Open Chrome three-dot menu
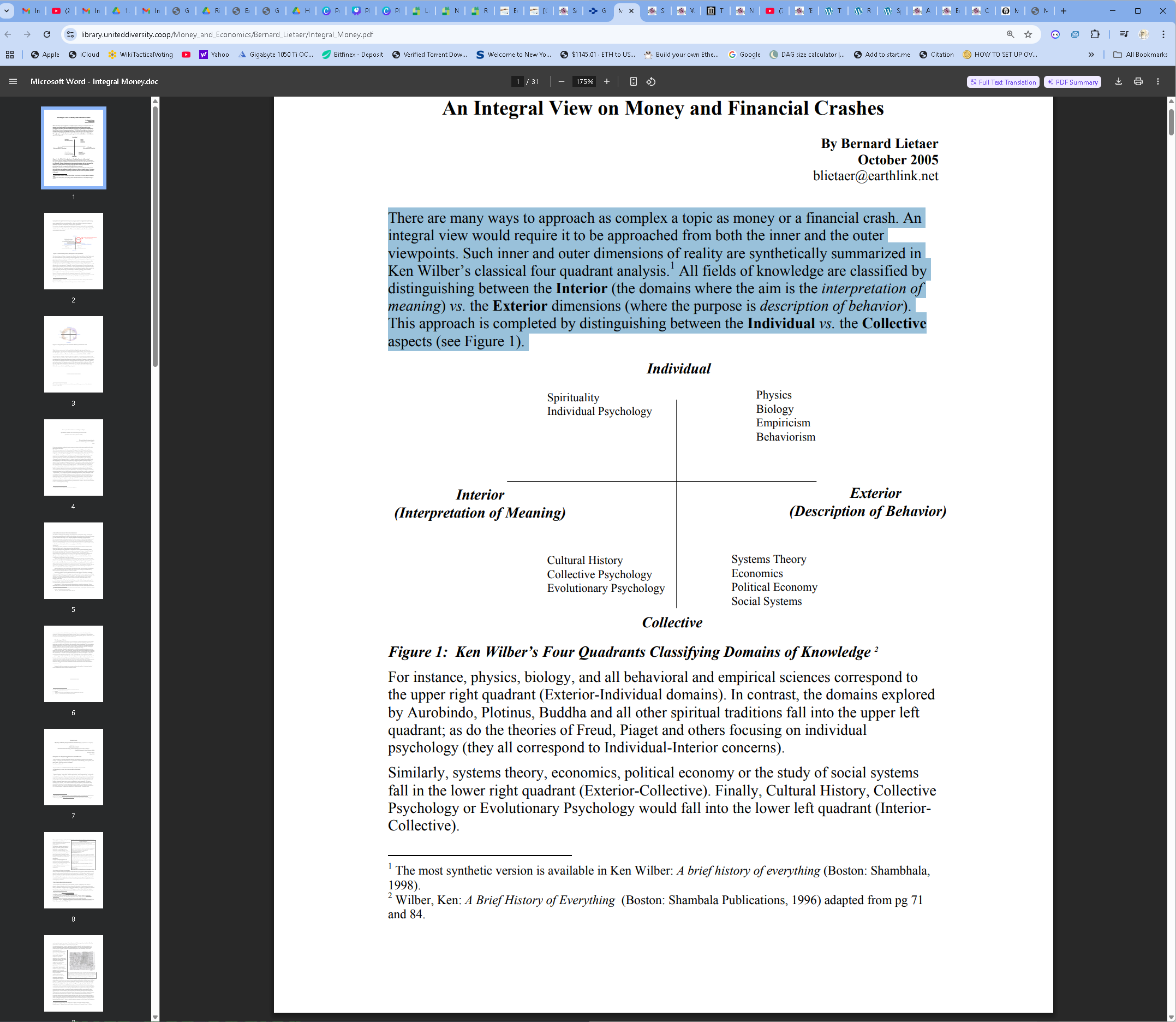The image size is (1176, 1022). coord(1163,34)
